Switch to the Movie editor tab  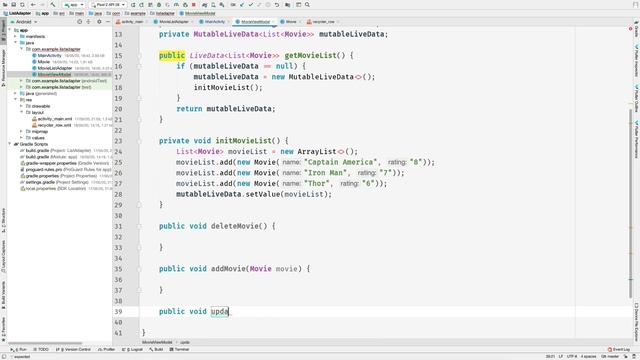tap(290, 22)
